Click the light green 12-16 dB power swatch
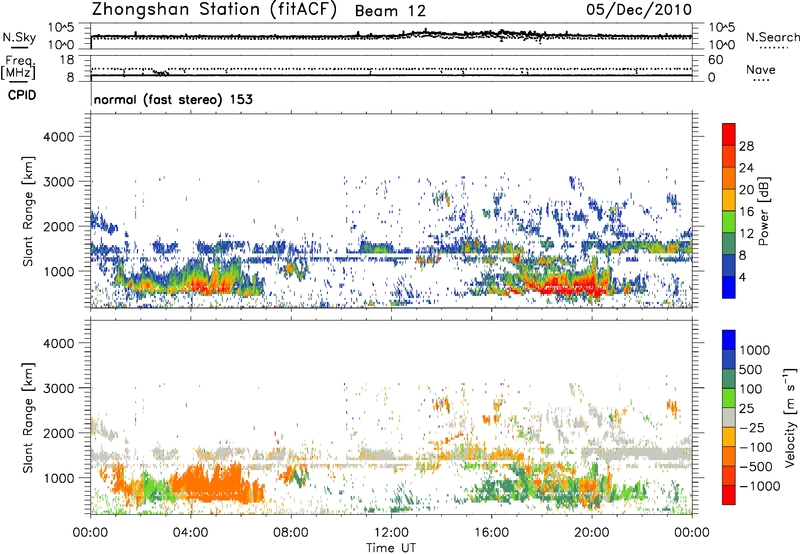800x554 pixels. (x=729, y=221)
